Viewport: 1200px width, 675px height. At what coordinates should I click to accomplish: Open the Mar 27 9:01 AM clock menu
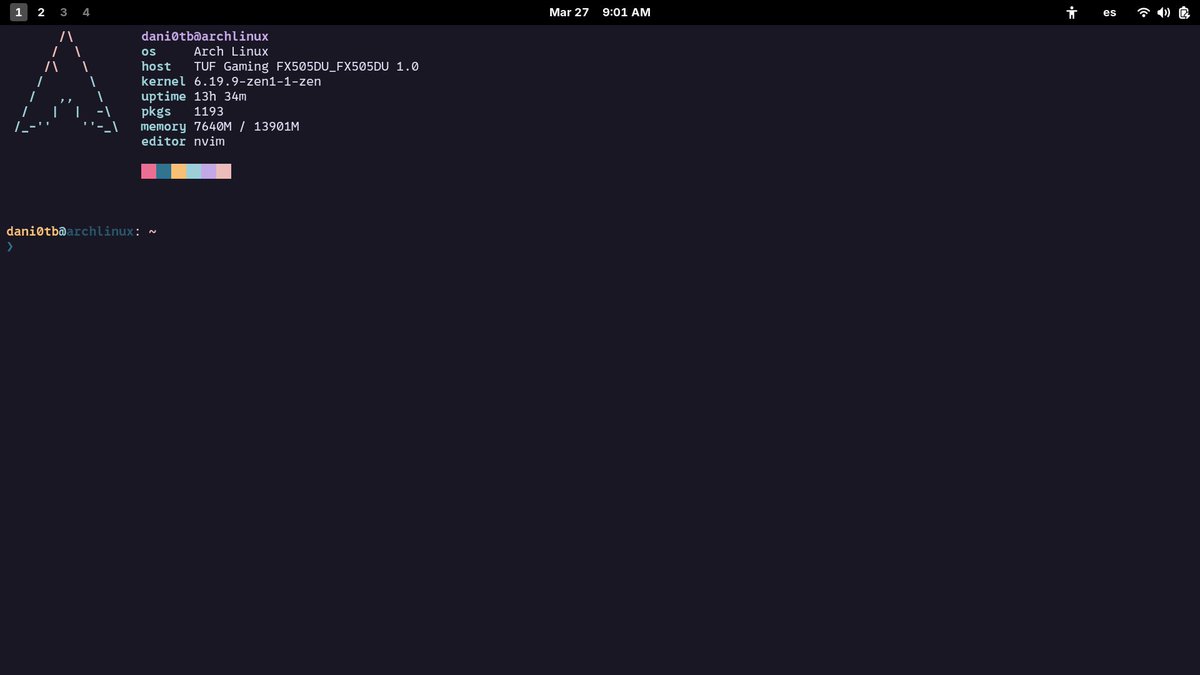point(600,12)
